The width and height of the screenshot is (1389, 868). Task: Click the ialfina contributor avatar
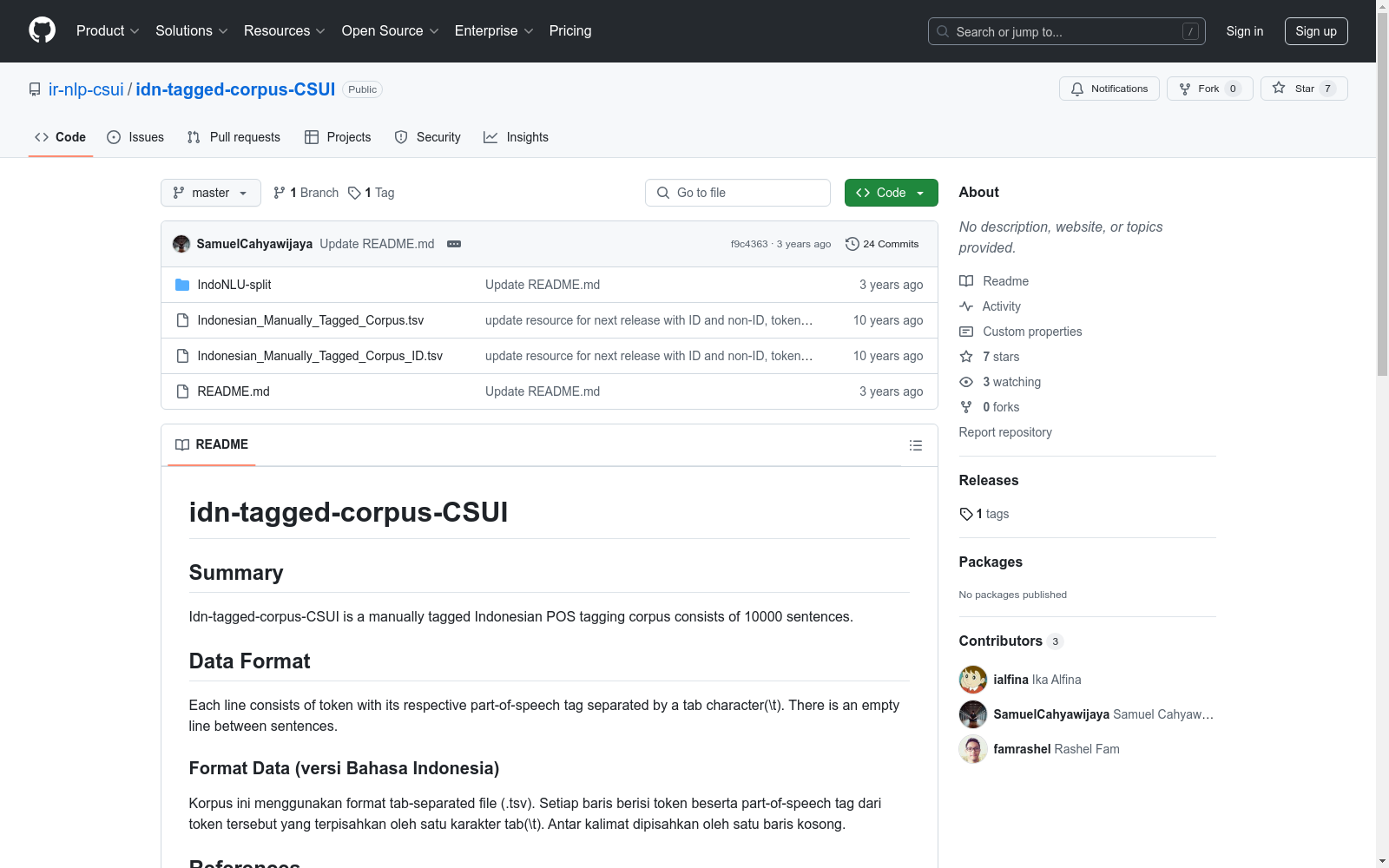coord(973,680)
